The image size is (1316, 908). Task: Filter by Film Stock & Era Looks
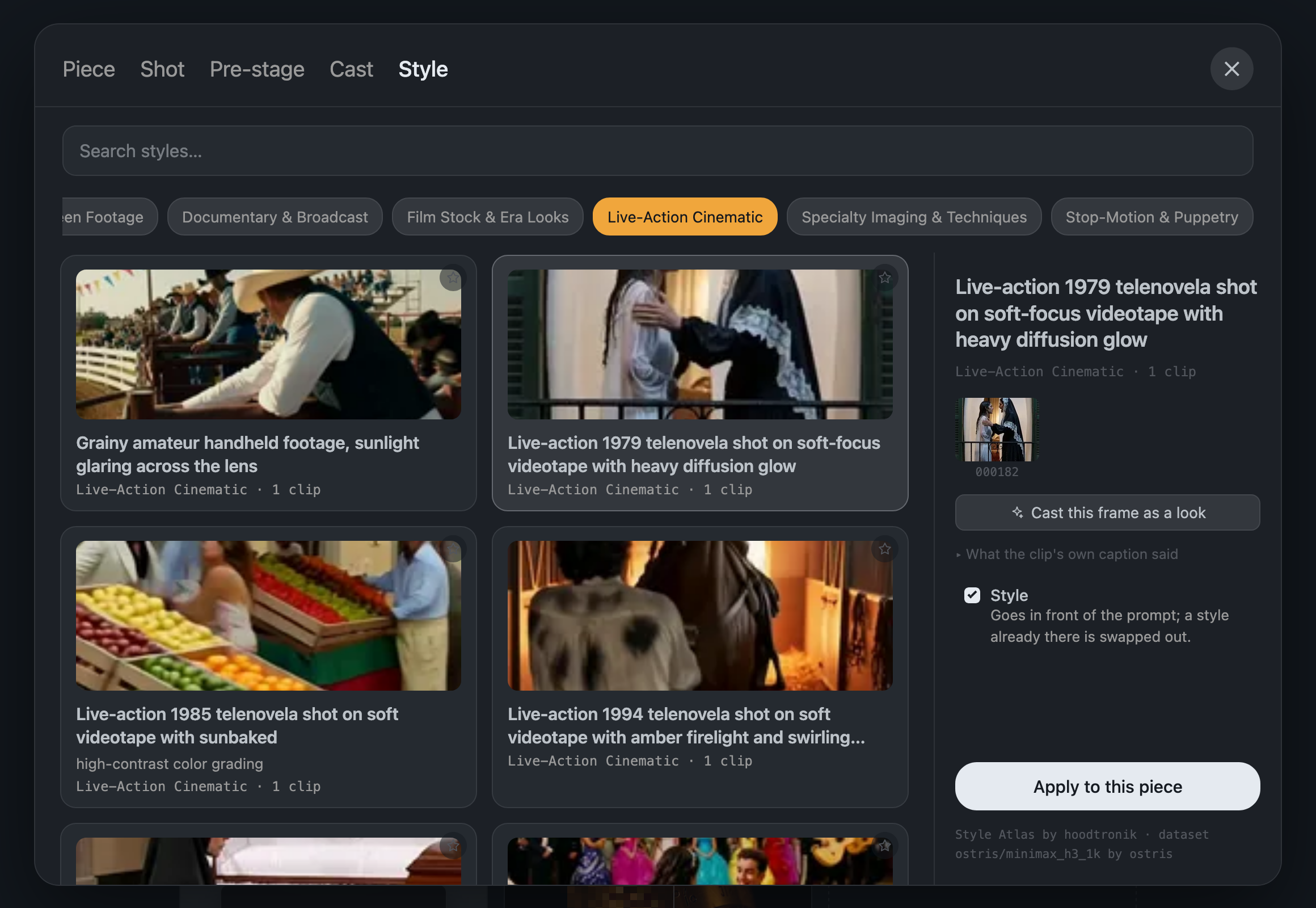487,217
